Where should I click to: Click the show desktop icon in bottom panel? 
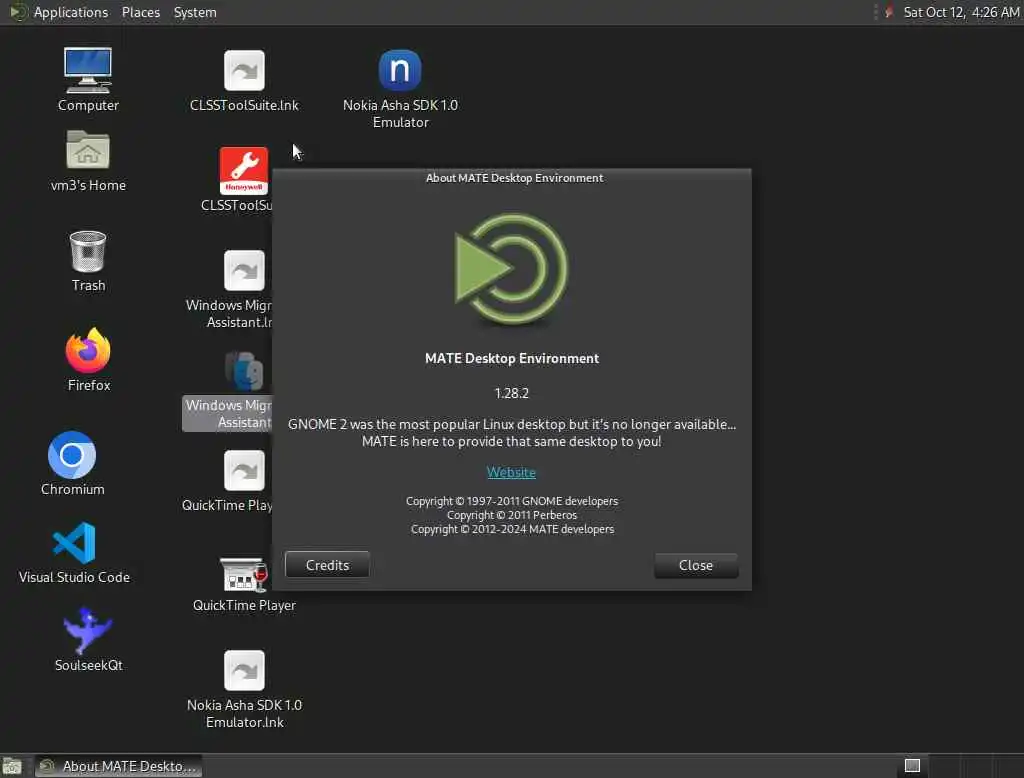tap(12, 766)
